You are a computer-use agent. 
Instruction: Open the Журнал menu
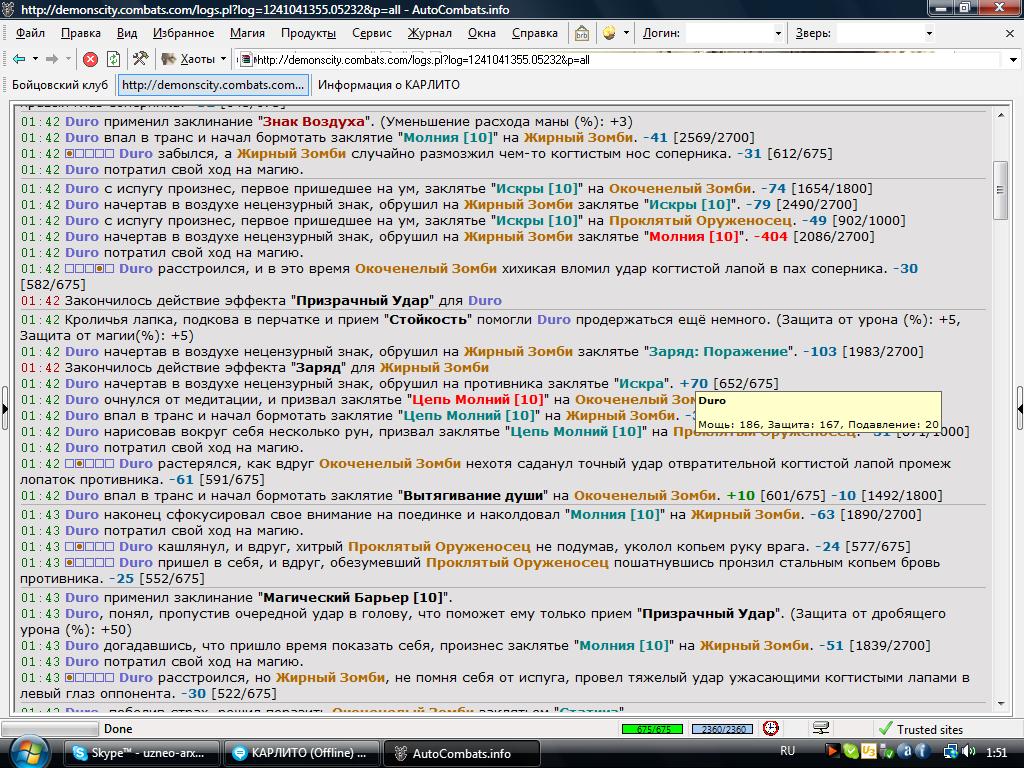tap(429, 33)
